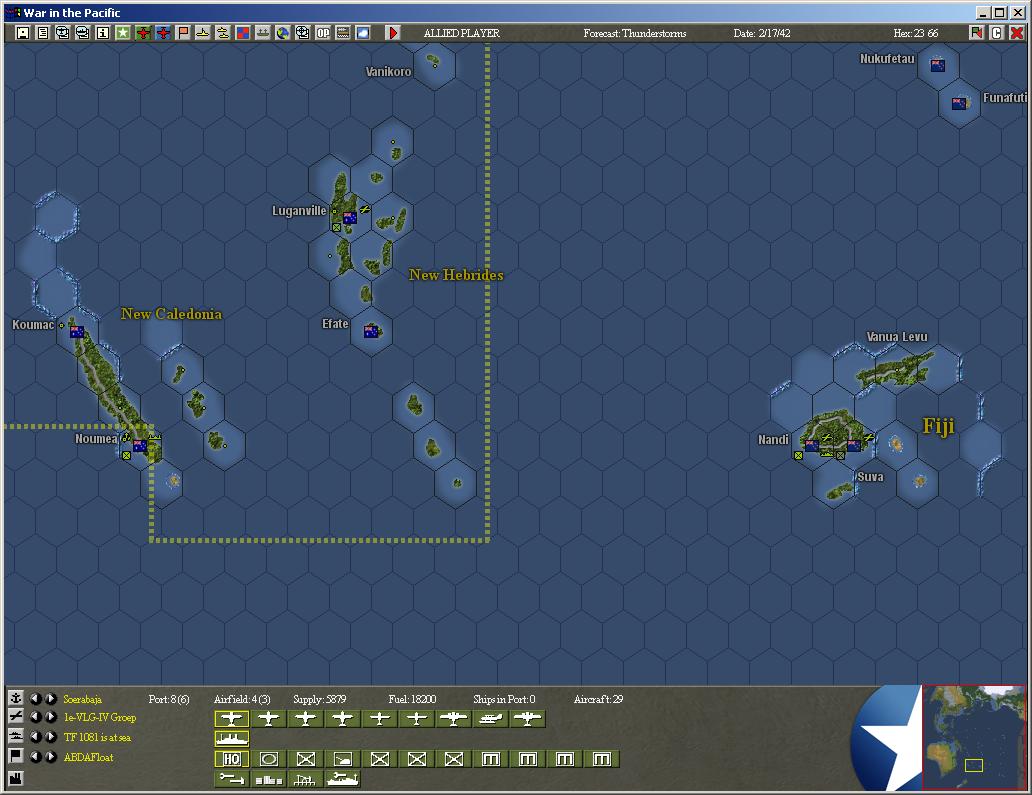Screen dimensions: 1032x795
Task: Show next air group after 1e-VLG-IV Groep
Action: [50, 717]
